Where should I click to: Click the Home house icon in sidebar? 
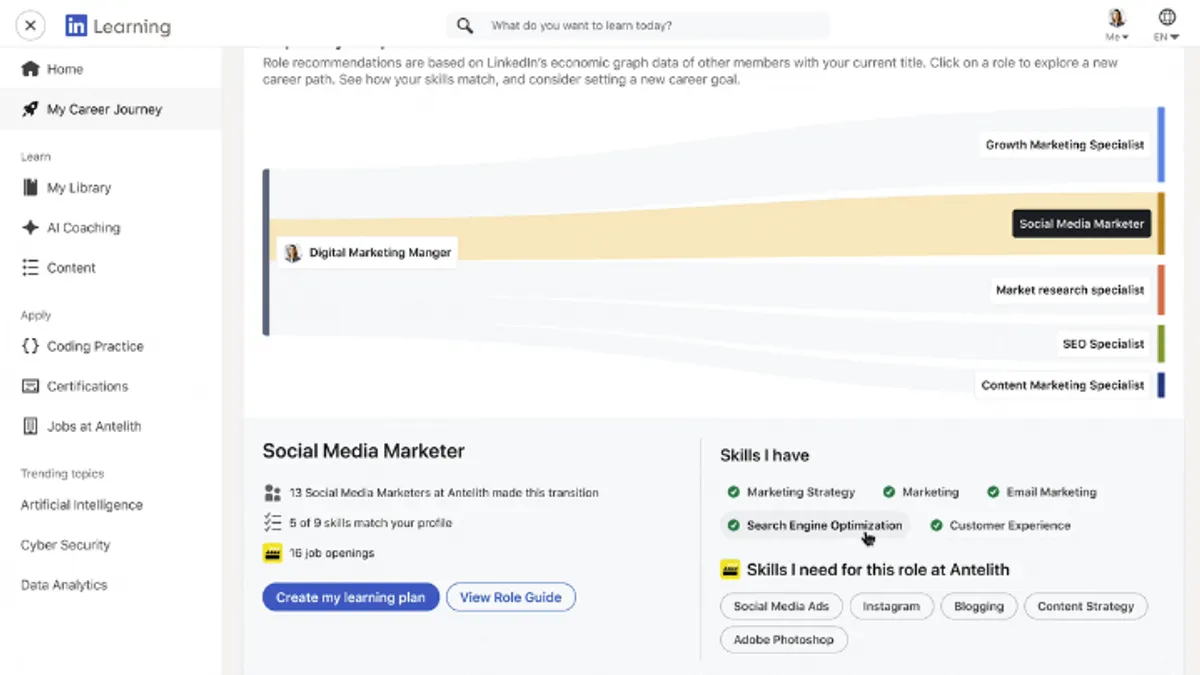pyautogui.click(x=30, y=69)
